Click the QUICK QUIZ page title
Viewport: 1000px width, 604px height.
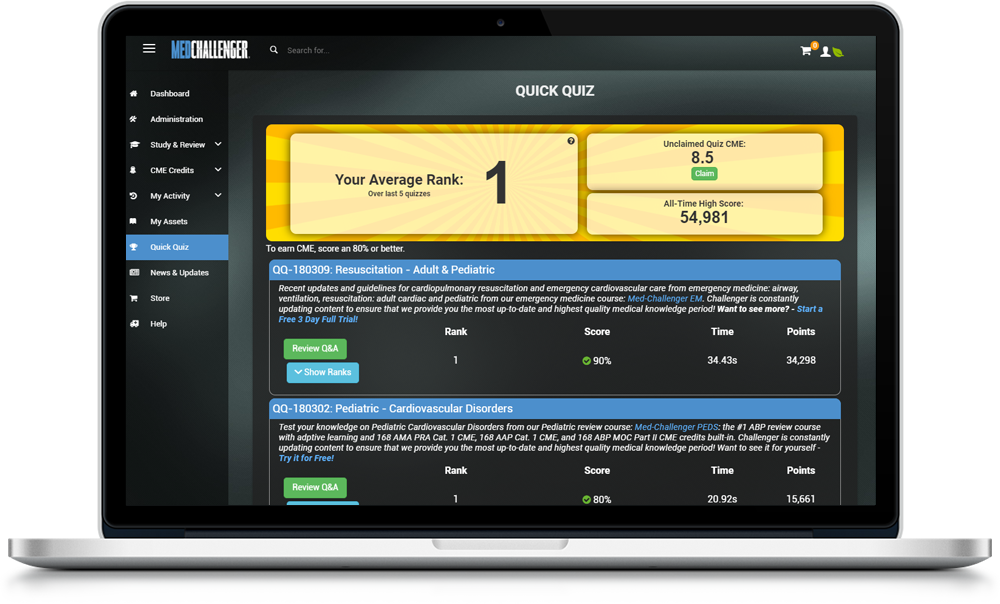click(x=555, y=91)
